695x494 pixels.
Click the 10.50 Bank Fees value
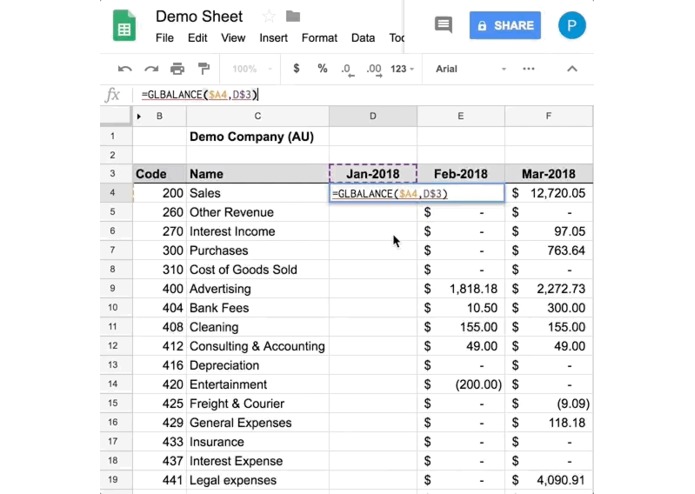tap(461, 307)
